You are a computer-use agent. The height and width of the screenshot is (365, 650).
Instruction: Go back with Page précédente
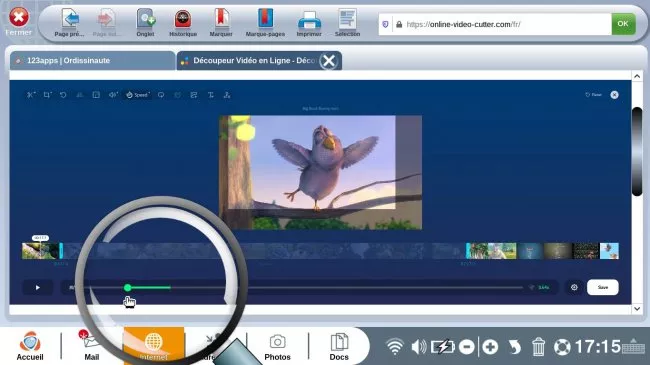(x=70, y=23)
